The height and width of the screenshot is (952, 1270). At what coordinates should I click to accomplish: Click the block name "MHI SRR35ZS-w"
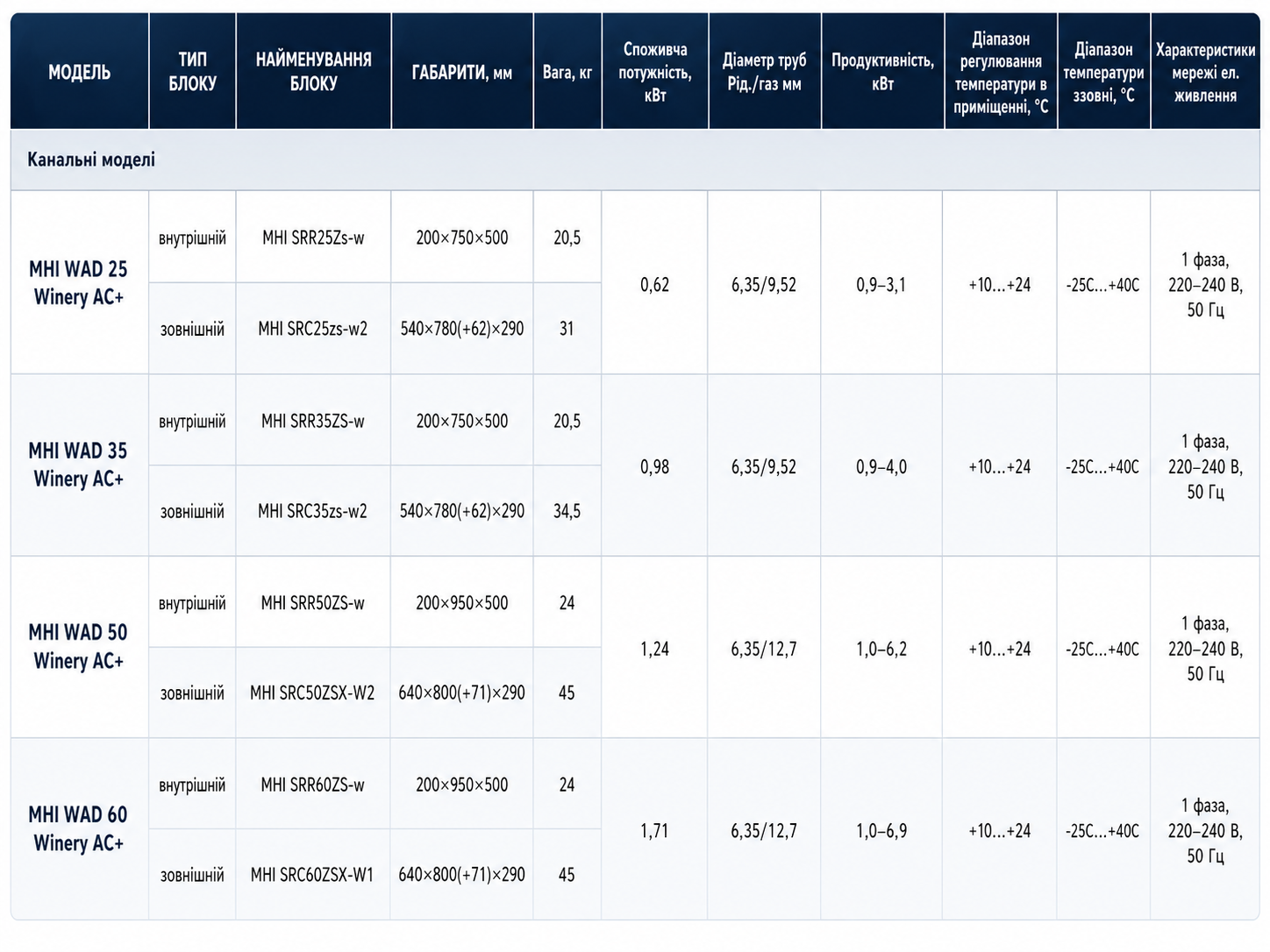[x=313, y=421]
